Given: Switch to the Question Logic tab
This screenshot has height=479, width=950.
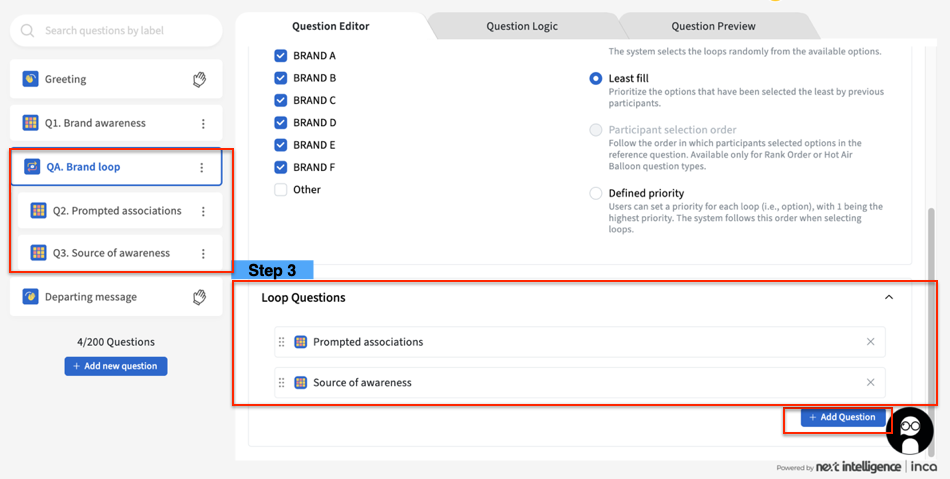Looking at the screenshot, I should click(x=522, y=26).
